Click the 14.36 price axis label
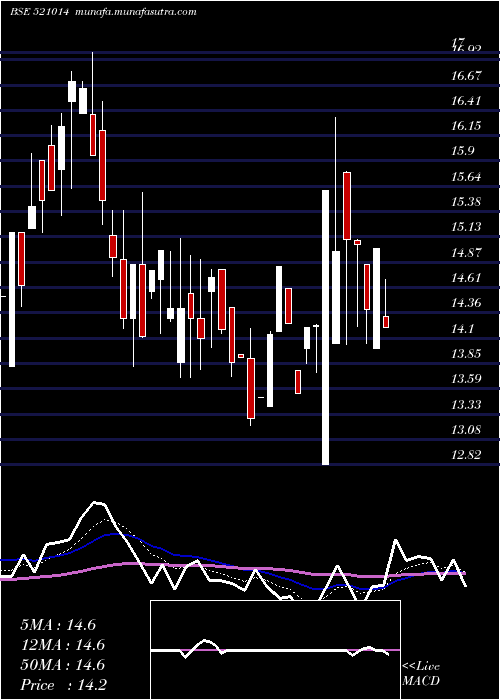Viewport: 500px width, 700px height. point(466,303)
